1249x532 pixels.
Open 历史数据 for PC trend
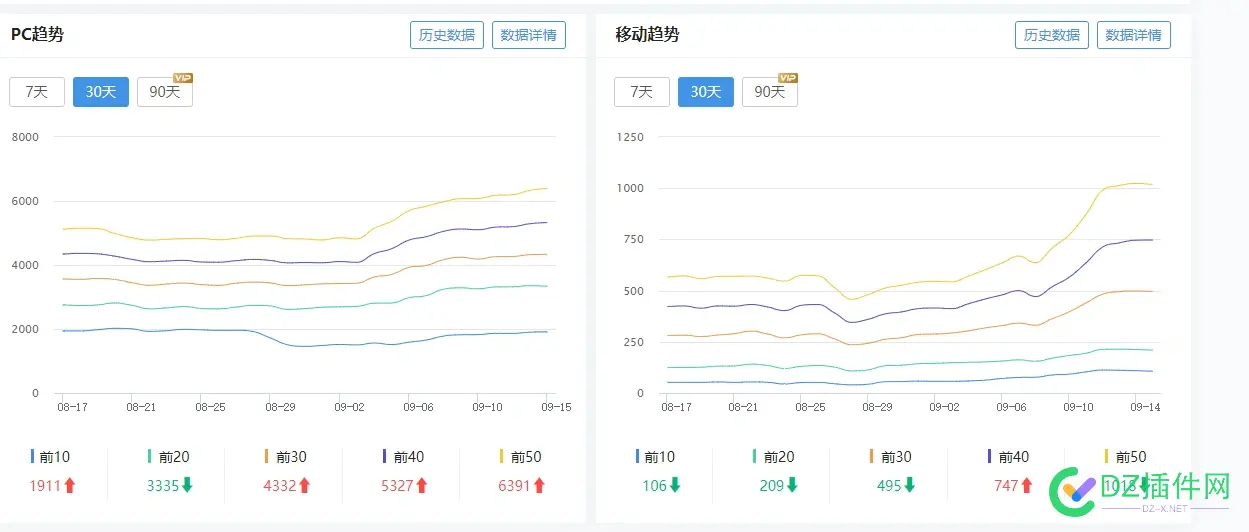[447, 35]
